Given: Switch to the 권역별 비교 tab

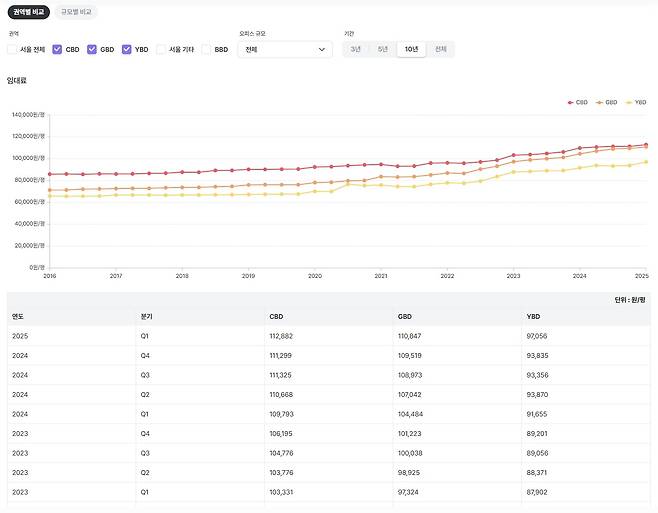Looking at the screenshot, I should tap(26, 12).
